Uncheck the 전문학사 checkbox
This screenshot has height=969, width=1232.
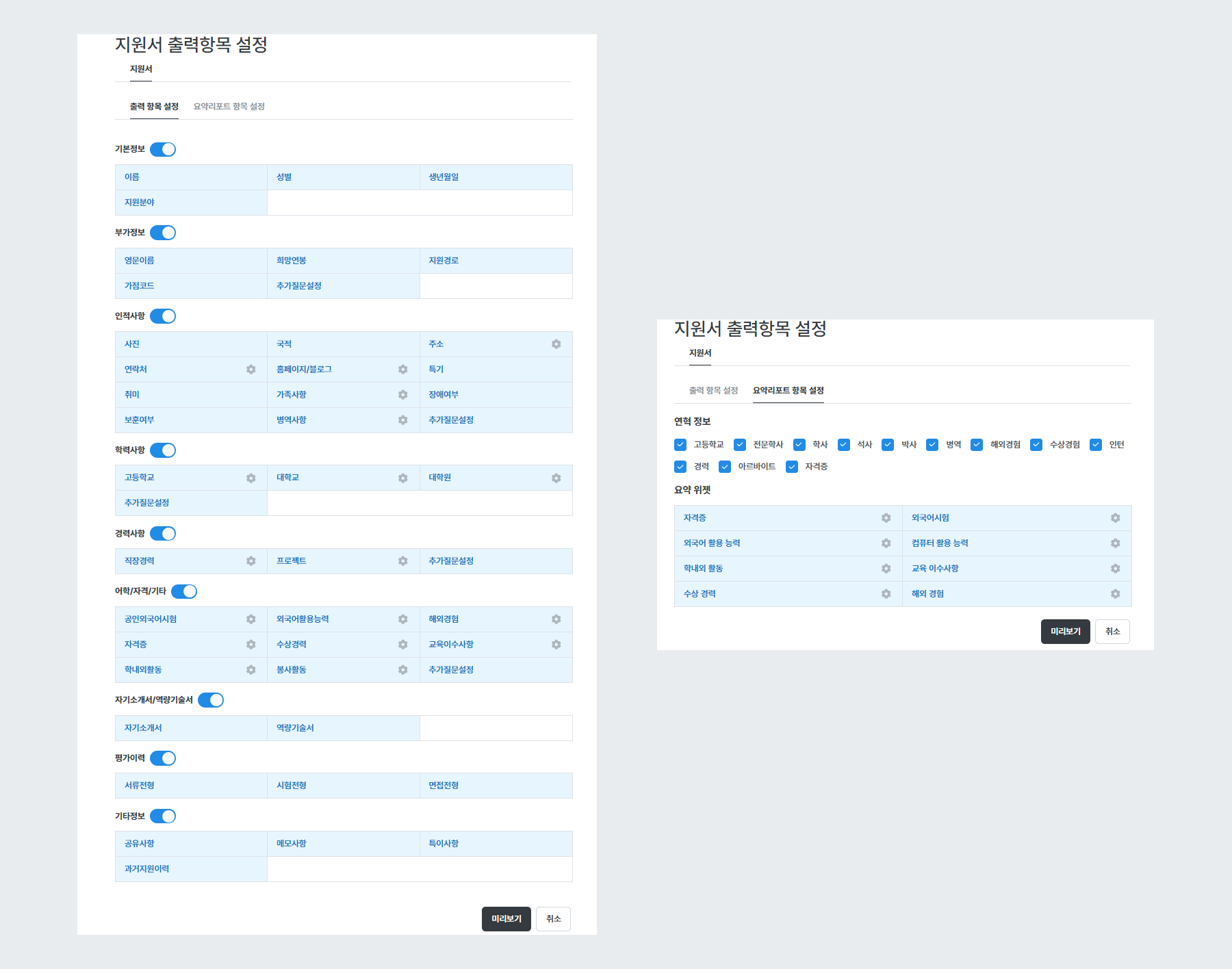[x=740, y=445]
